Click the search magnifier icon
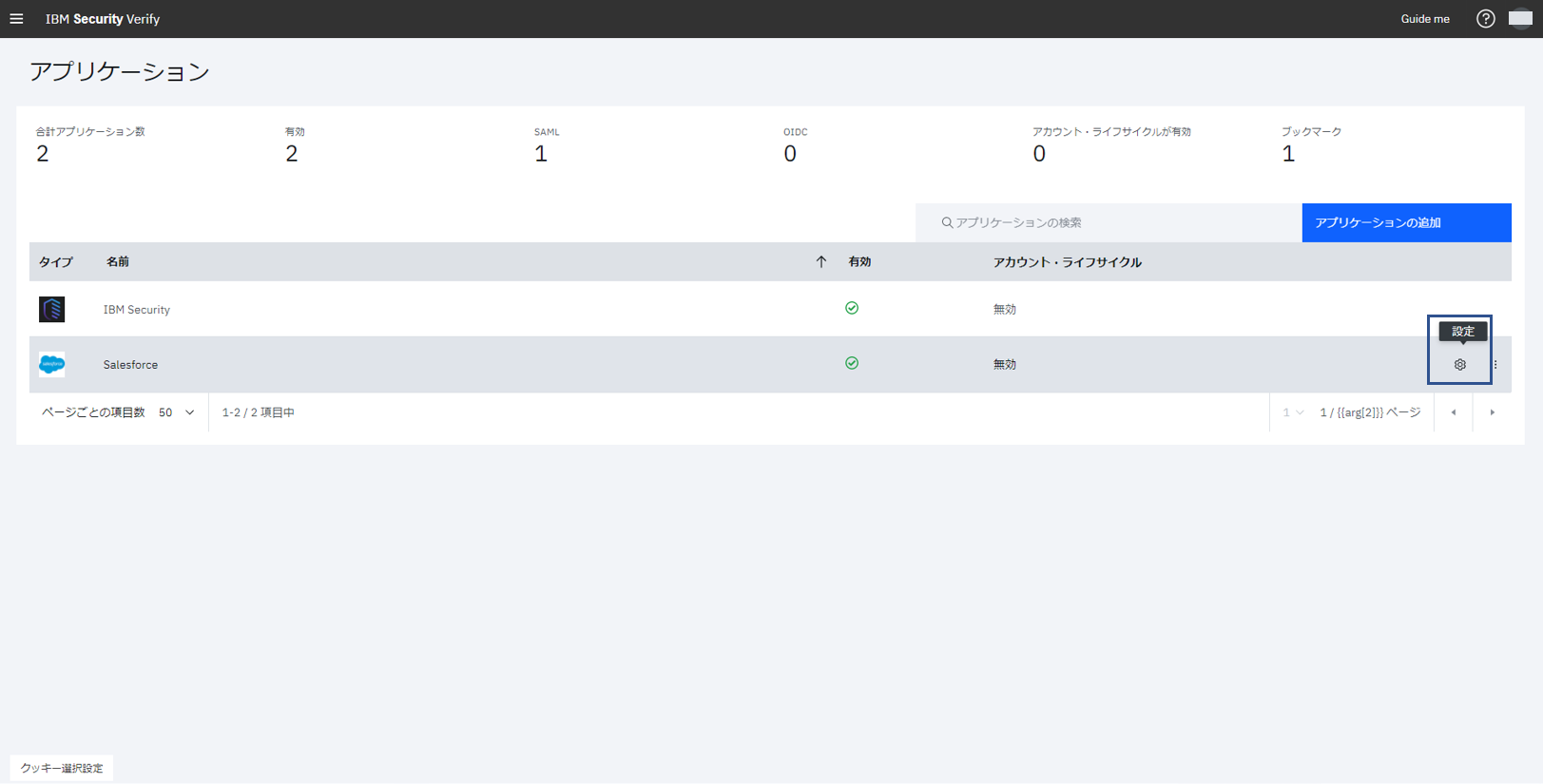The image size is (1543, 784). 947,222
